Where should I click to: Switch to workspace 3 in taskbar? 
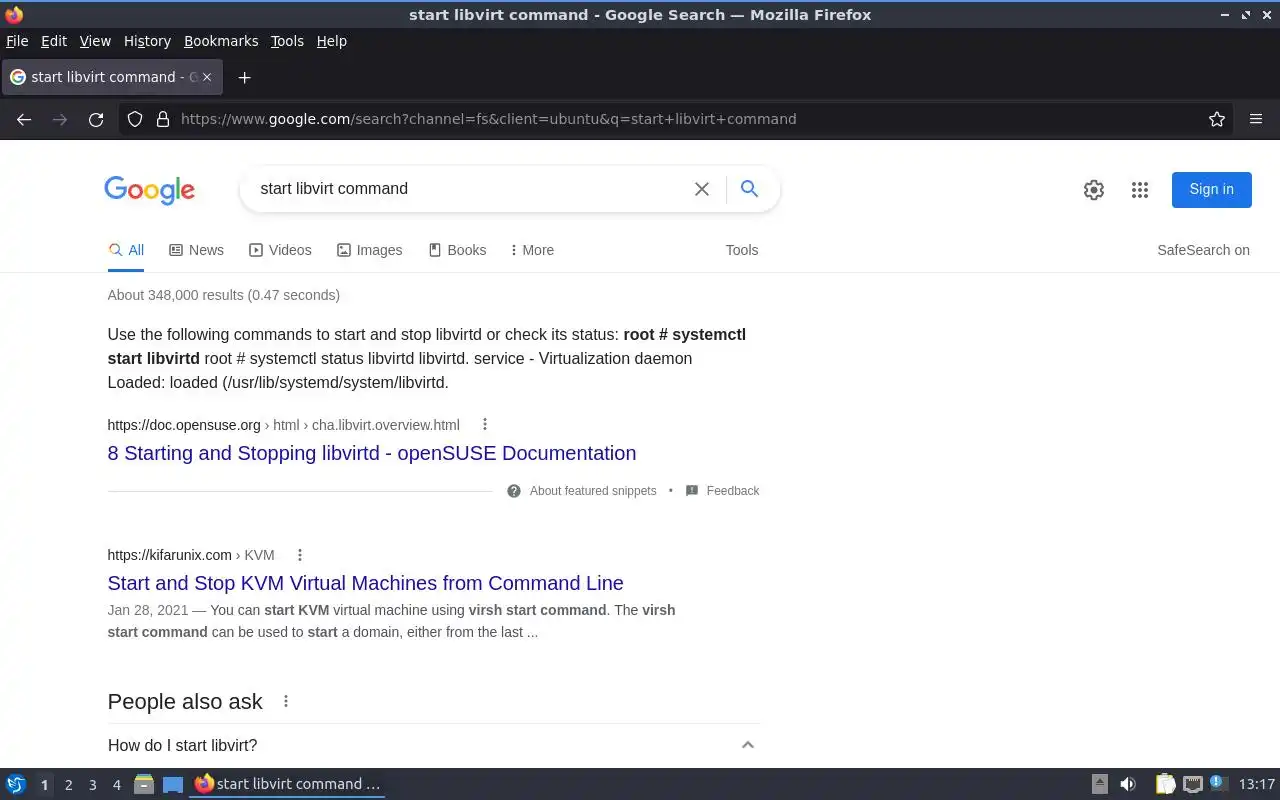click(x=92, y=785)
